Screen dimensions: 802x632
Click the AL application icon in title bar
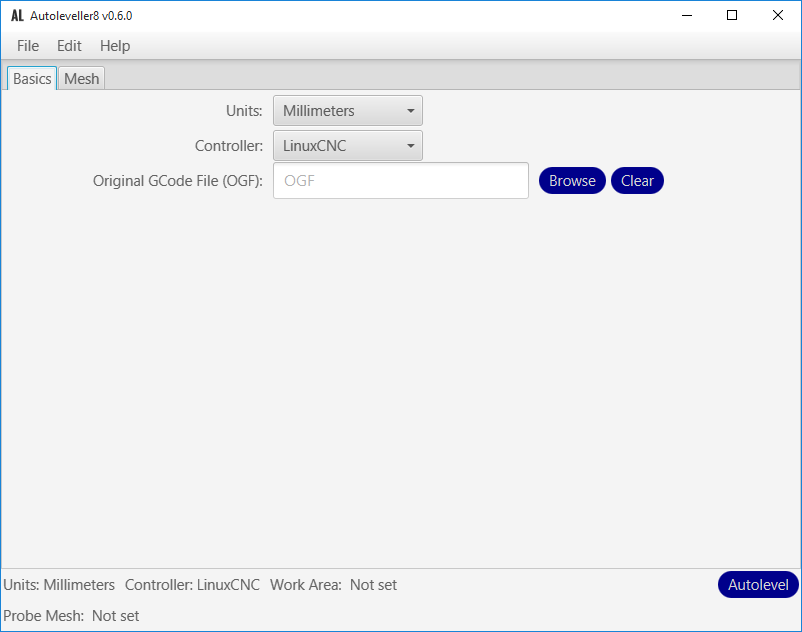tap(17, 16)
